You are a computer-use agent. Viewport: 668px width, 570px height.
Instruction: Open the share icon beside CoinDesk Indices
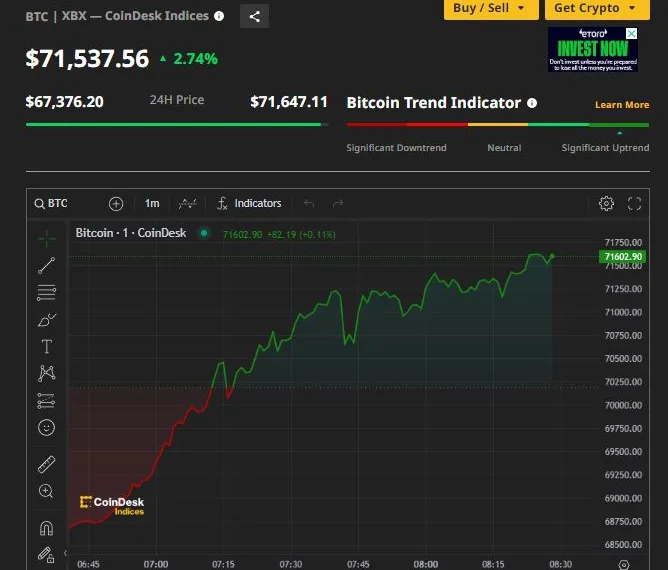[254, 17]
